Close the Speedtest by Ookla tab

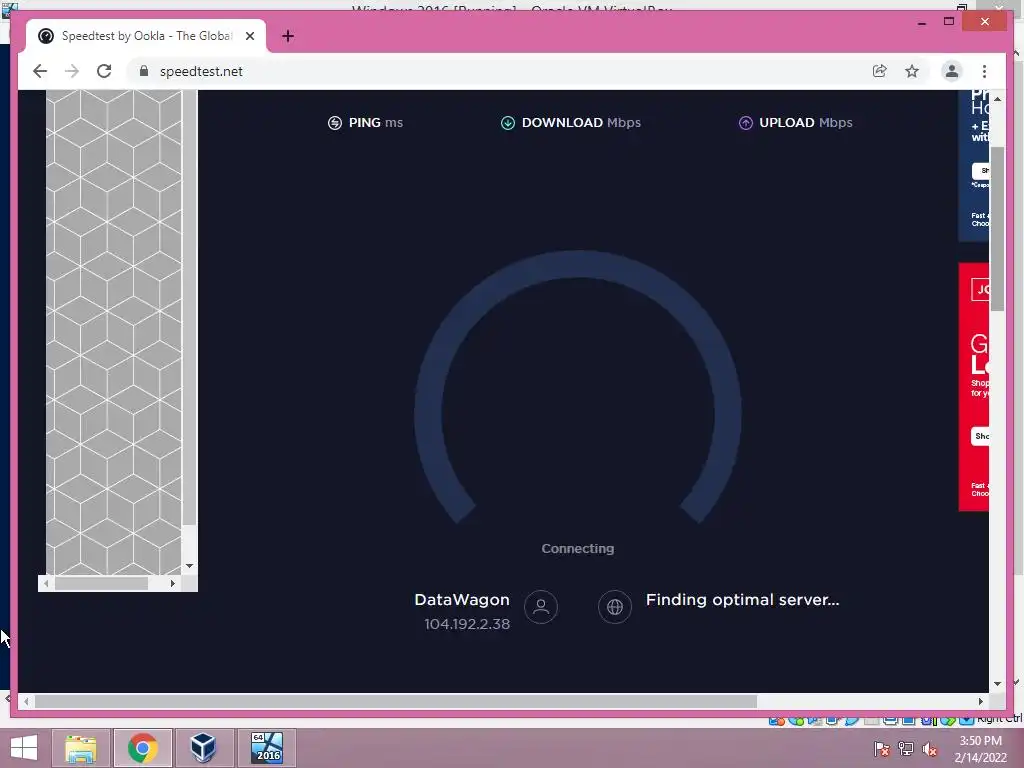click(x=250, y=36)
